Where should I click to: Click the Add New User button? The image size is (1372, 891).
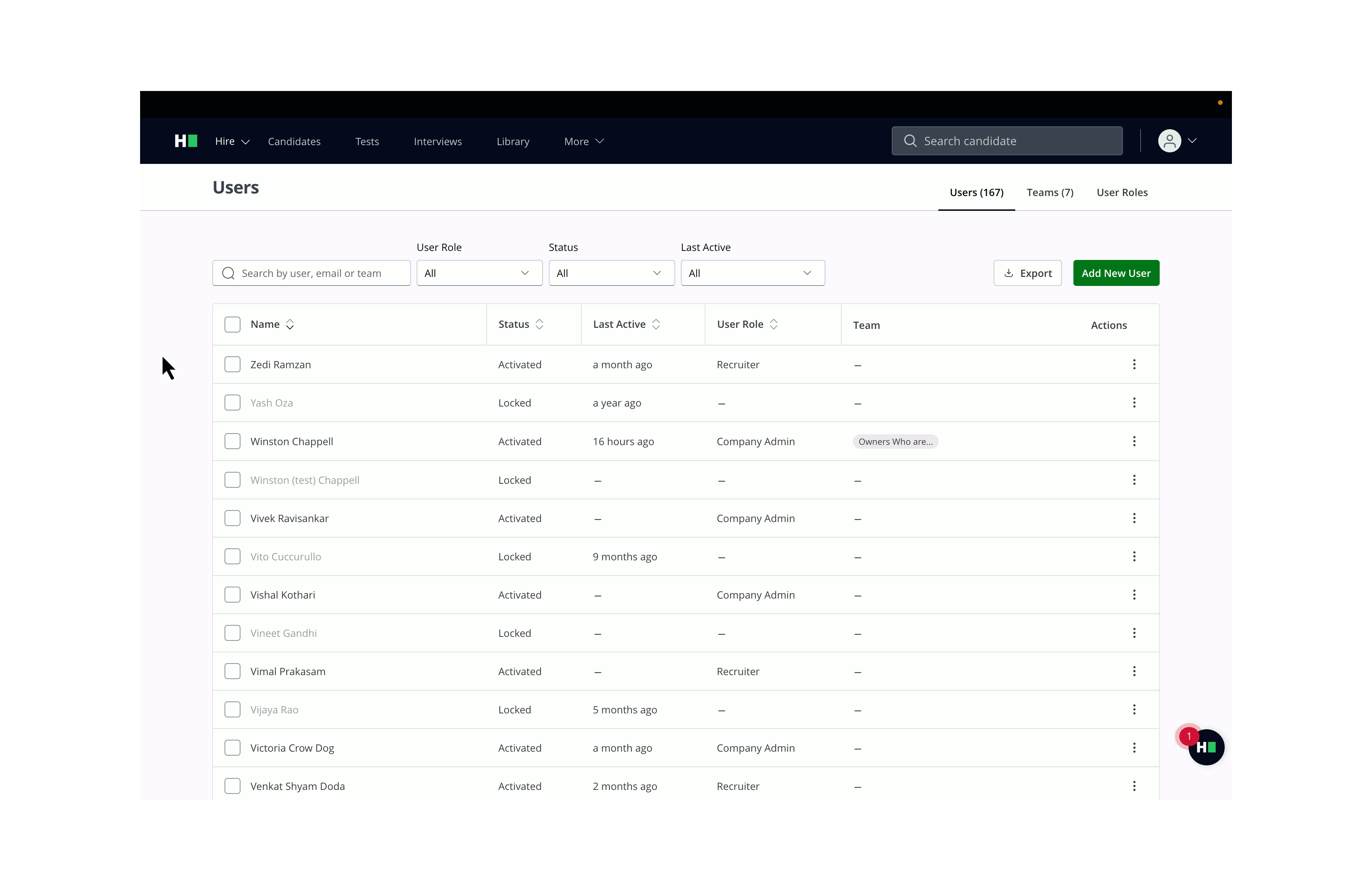tap(1116, 273)
